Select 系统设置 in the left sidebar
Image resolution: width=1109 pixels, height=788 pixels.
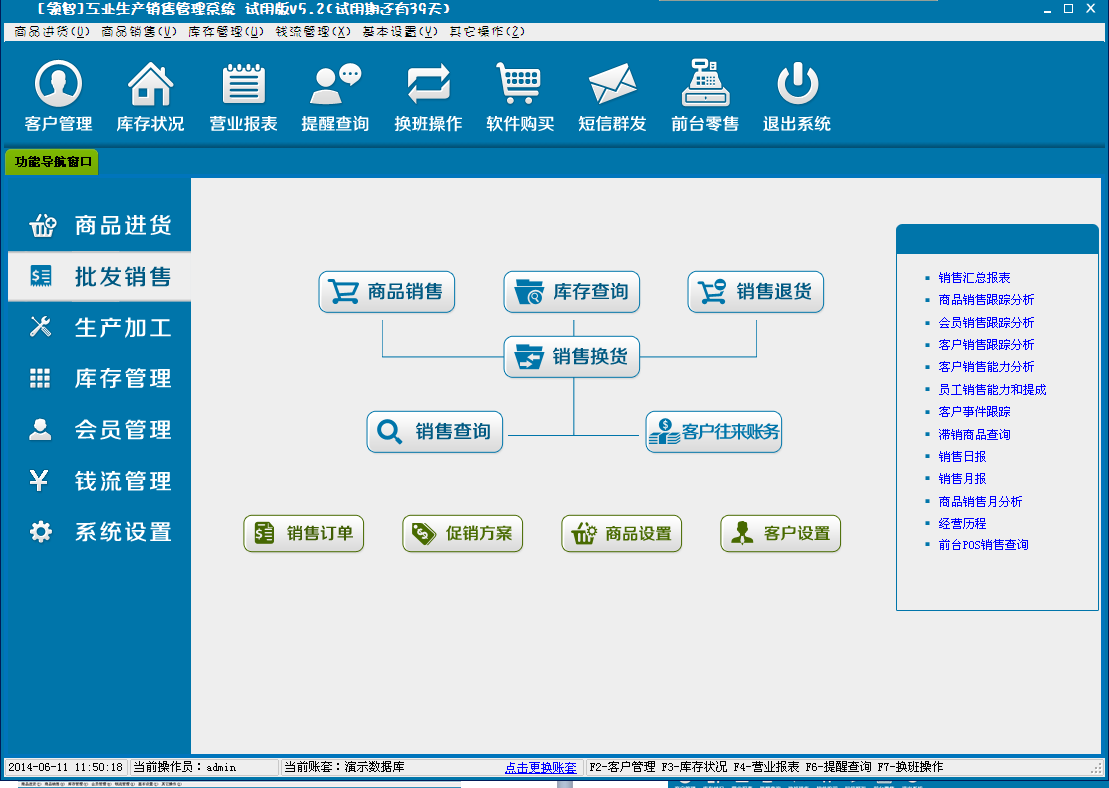100,532
